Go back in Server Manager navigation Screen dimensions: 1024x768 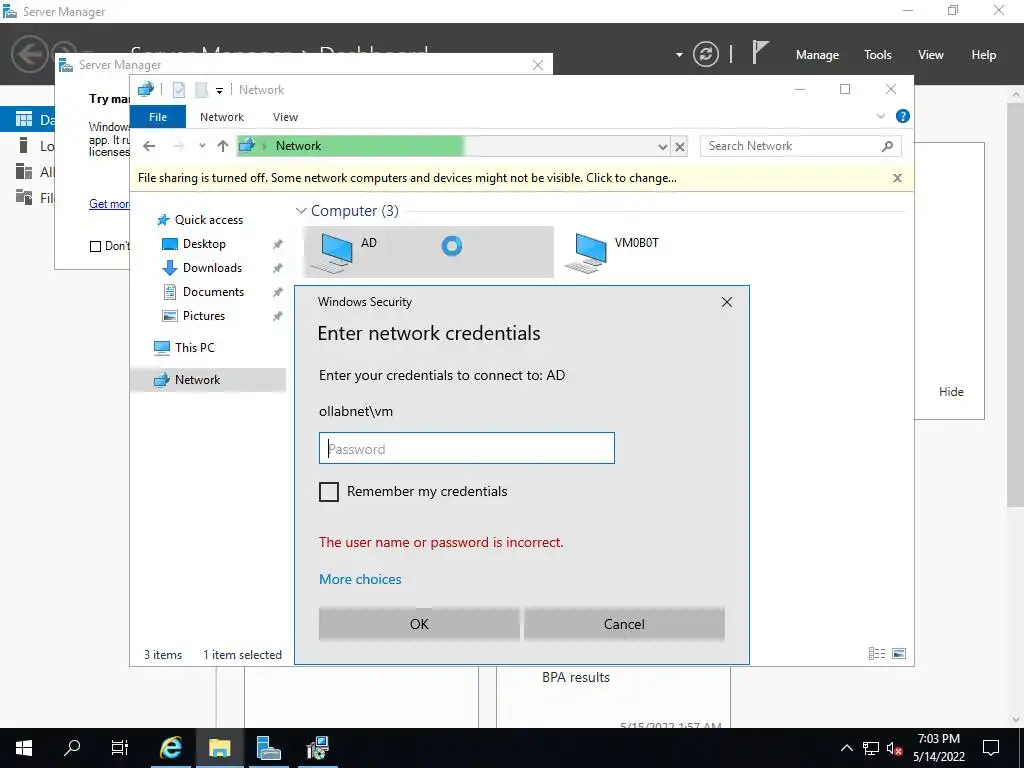click(29, 54)
